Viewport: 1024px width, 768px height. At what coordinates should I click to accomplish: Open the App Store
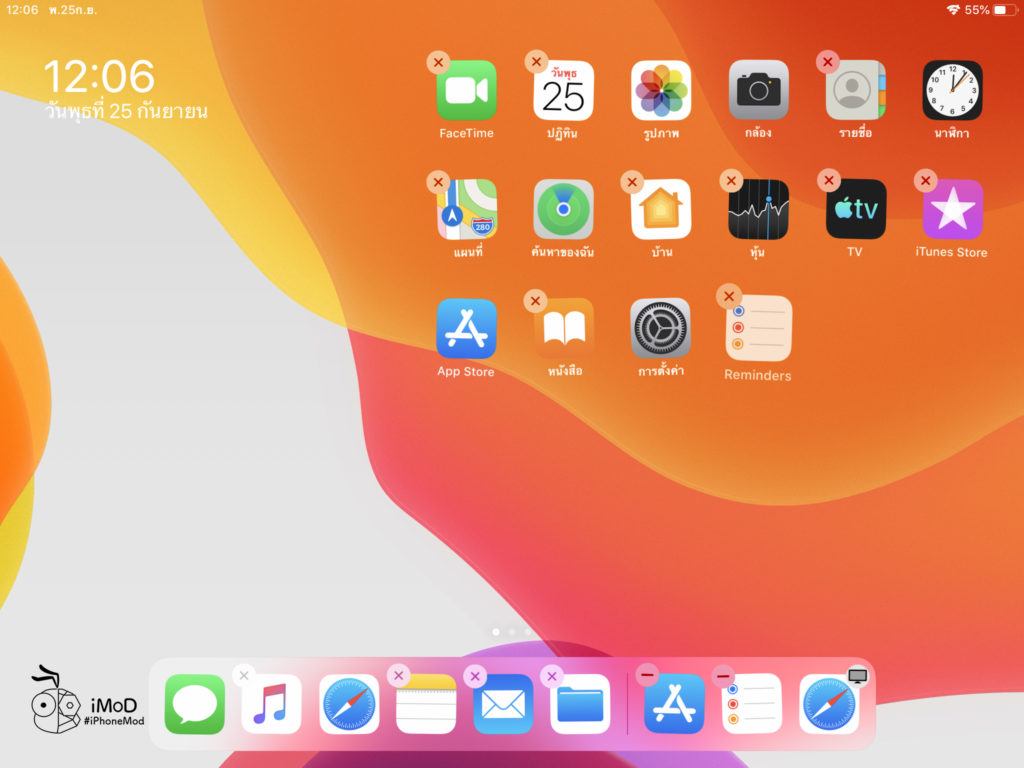point(466,332)
